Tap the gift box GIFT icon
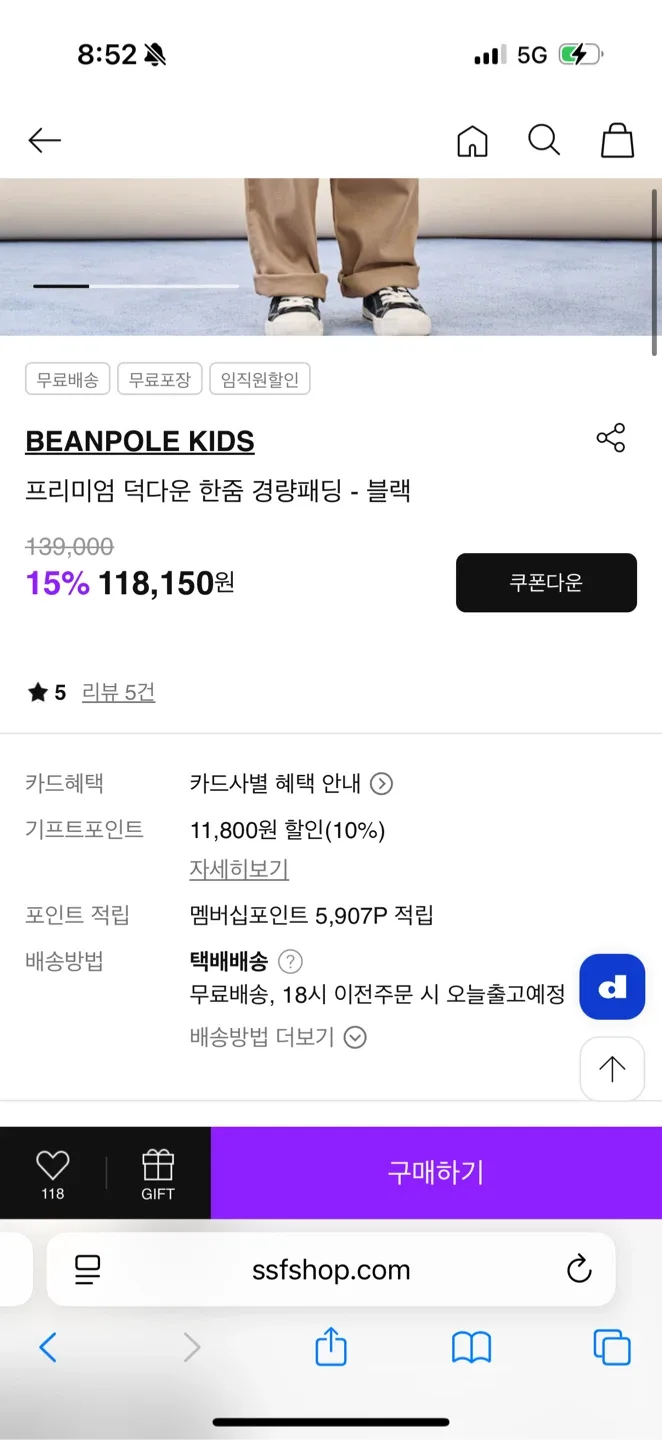Image resolution: width=662 pixels, height=1440 pixels. 158,1173
